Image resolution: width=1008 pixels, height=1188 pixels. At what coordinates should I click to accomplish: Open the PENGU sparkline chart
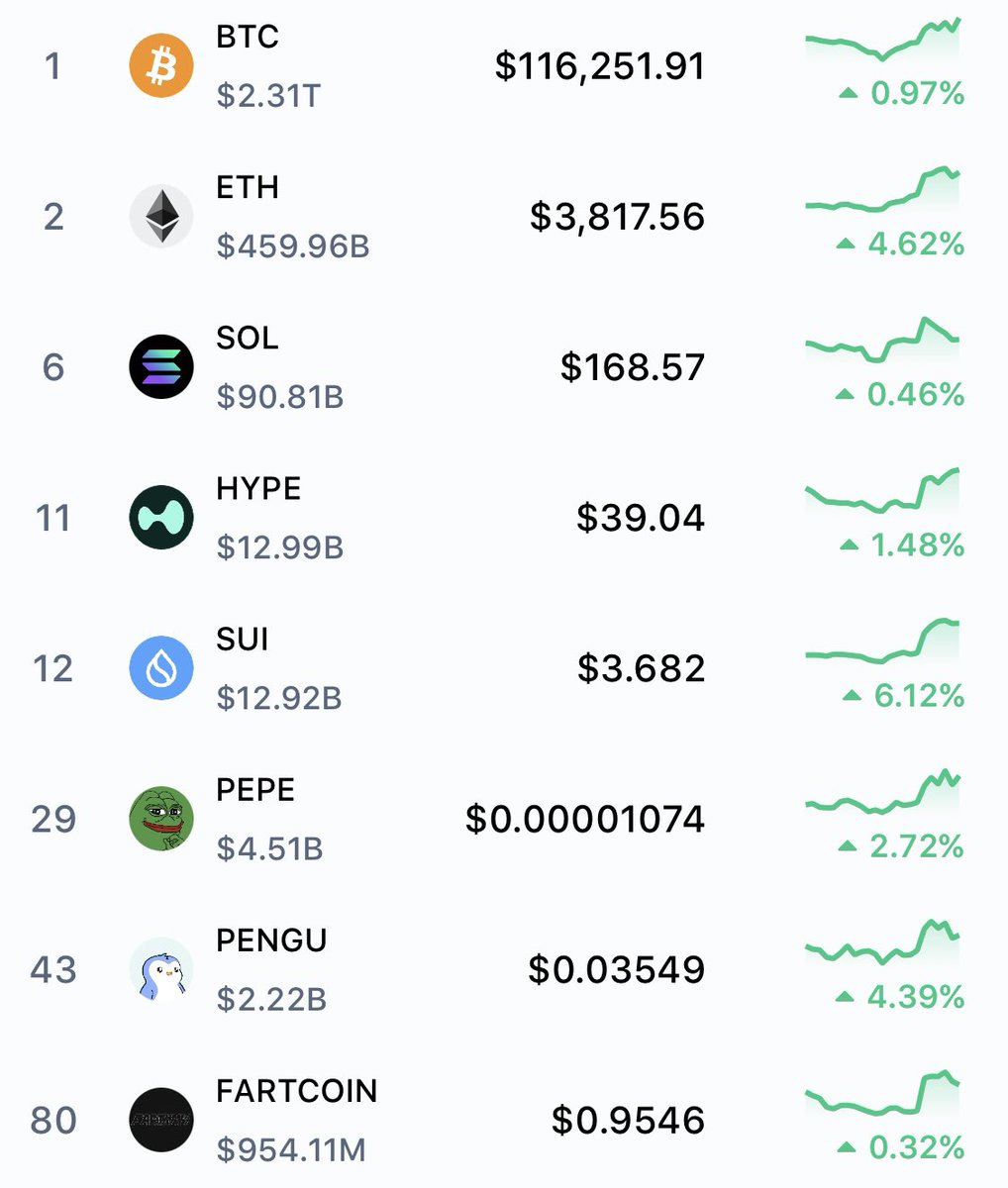pyautogui.click(x=882, y=942)
